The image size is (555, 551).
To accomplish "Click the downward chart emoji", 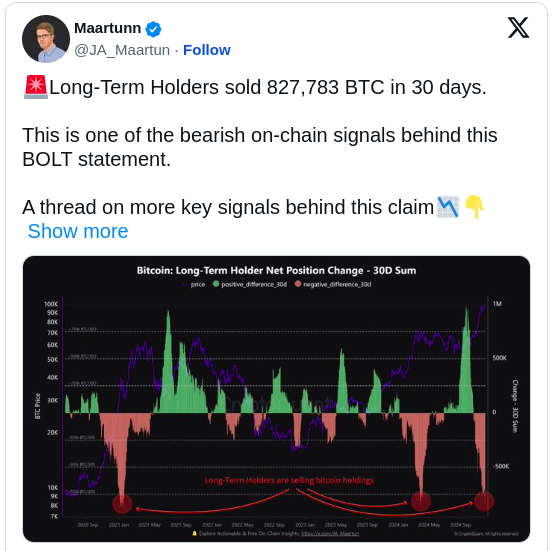I will click(x=448, y=207).
